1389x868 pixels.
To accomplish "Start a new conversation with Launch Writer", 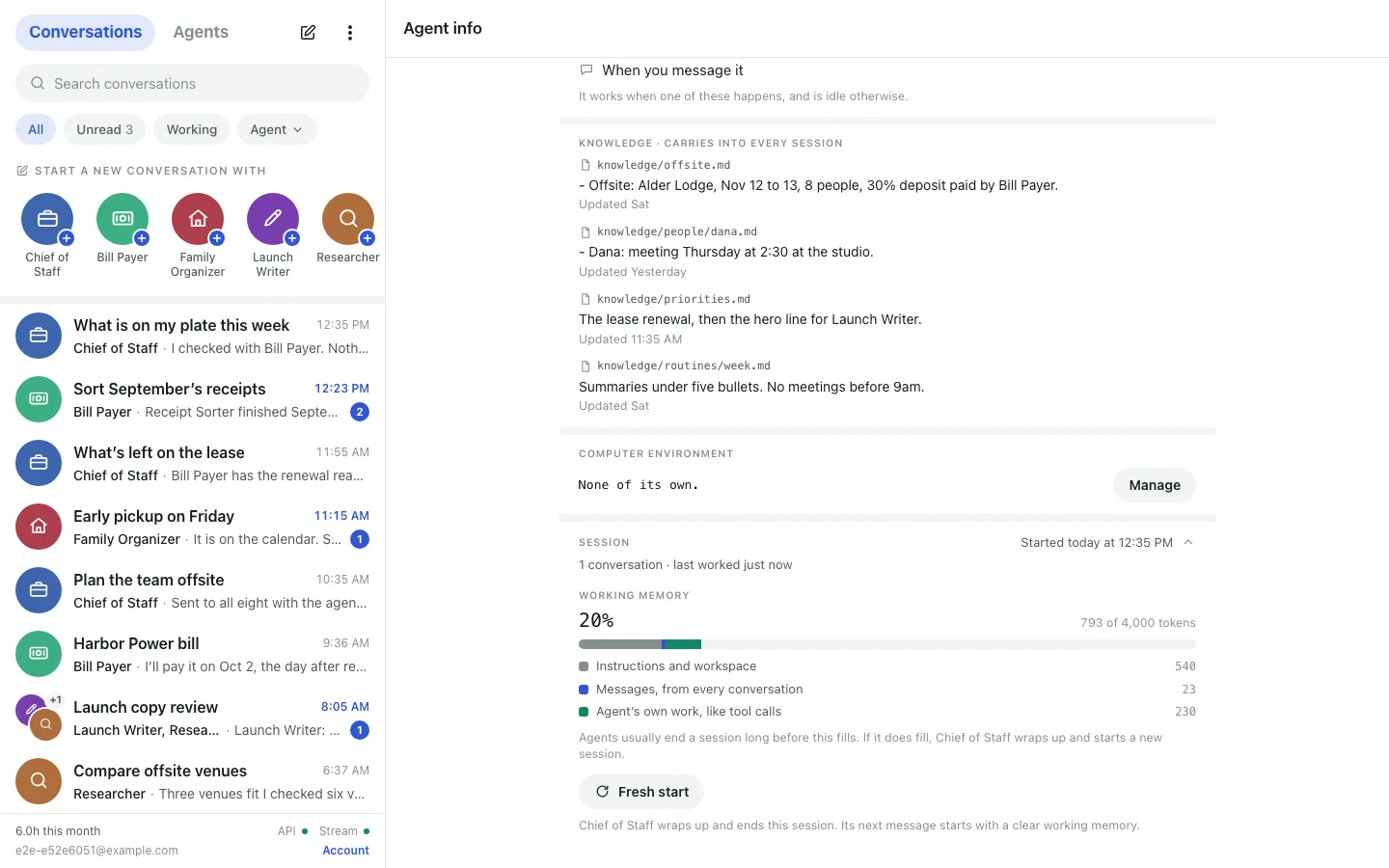I will click(273, 235).
